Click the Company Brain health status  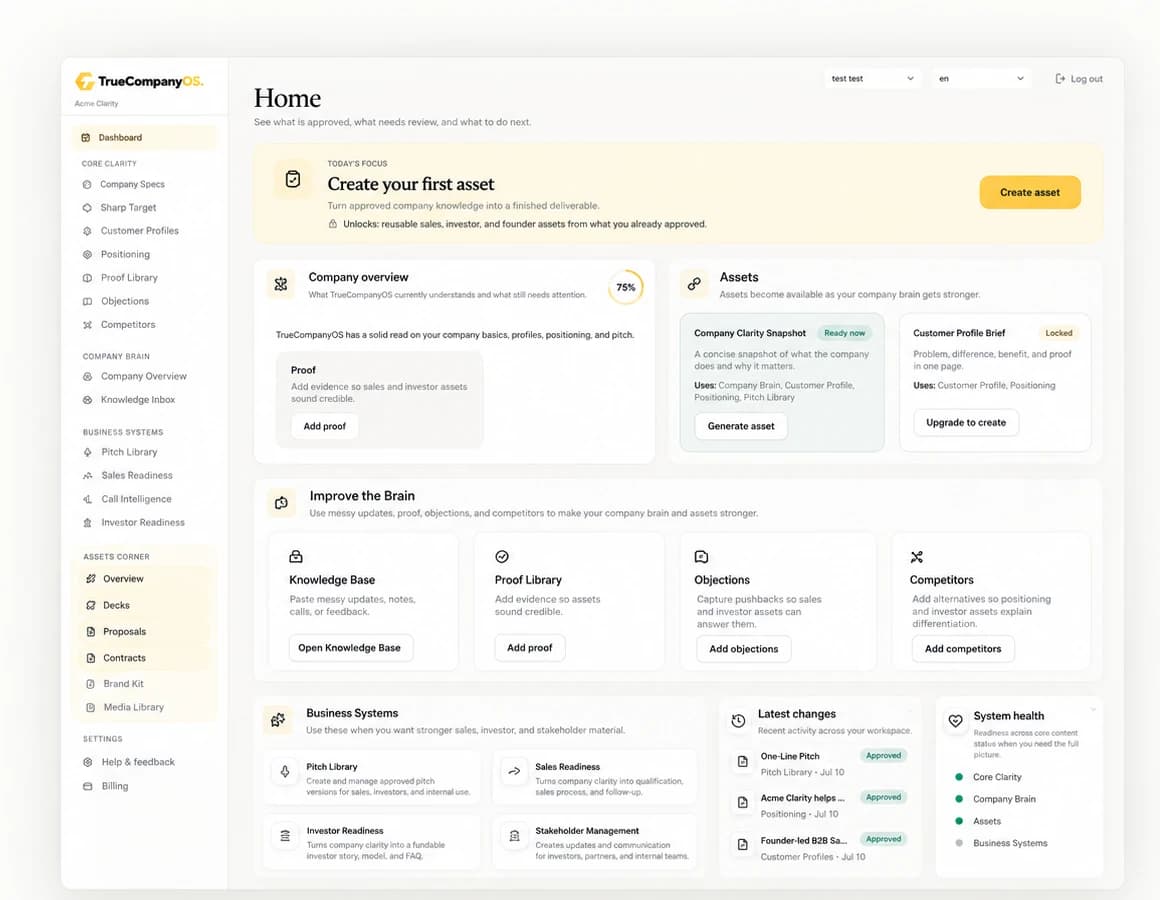coord(996,799)
